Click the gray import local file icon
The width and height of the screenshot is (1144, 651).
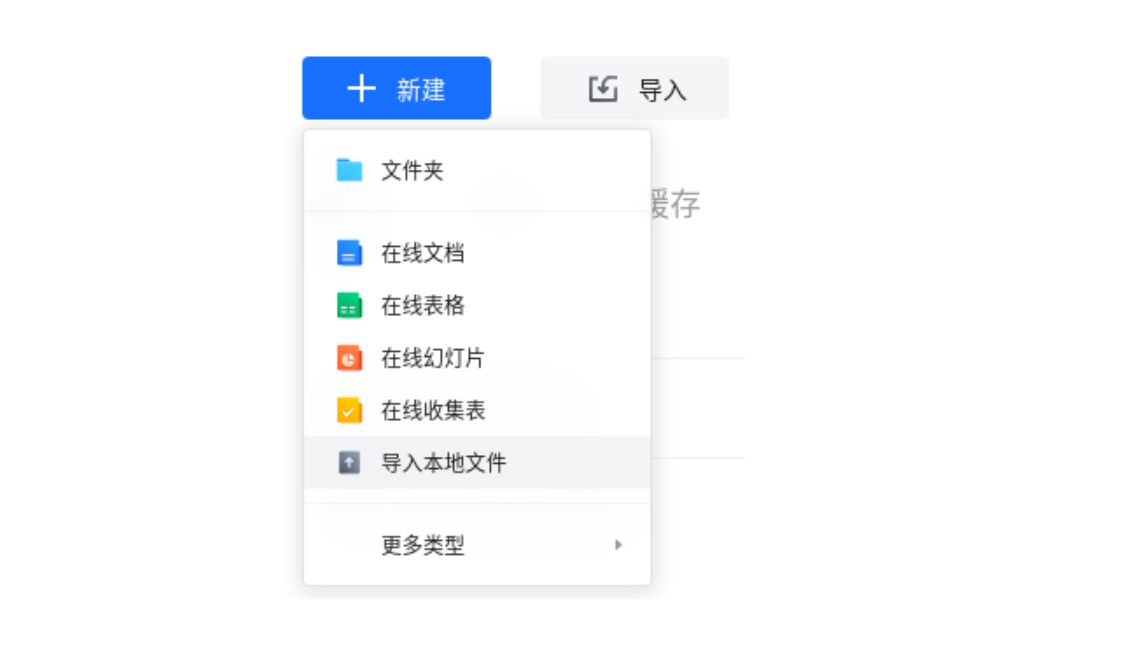pyautogui.click(x=349, y=463)
